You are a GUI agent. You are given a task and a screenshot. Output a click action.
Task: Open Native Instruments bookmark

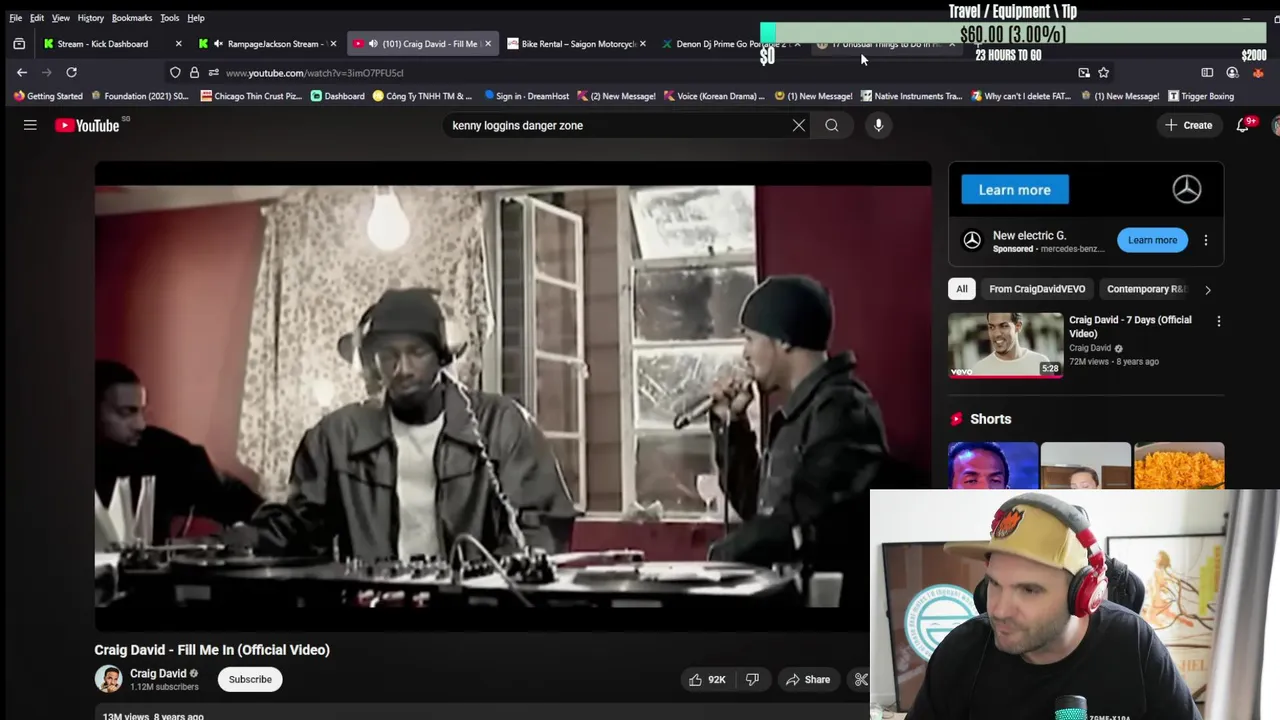tap(911, 96)
